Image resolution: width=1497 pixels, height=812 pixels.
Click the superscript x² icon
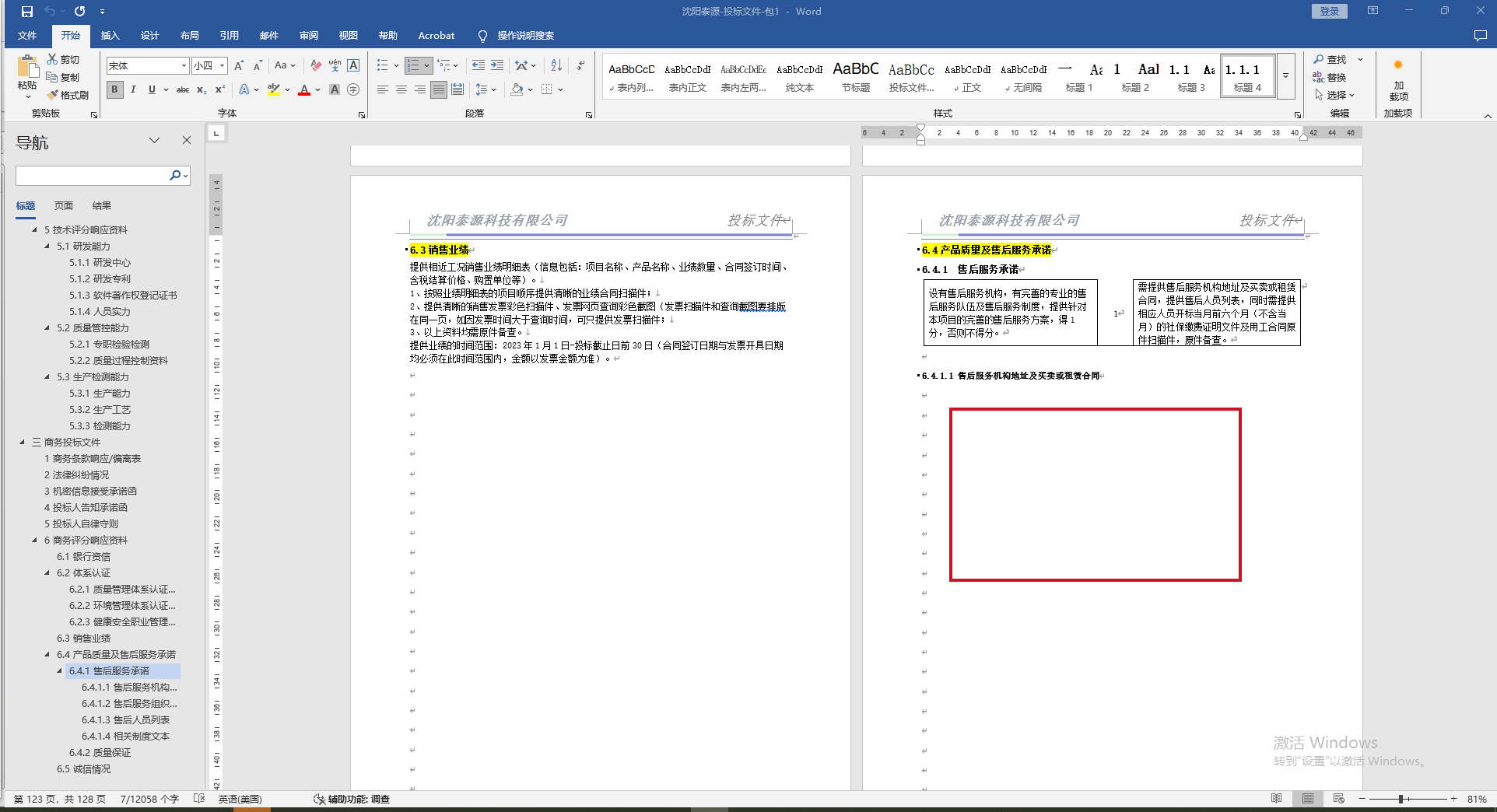tap(220, 89)
